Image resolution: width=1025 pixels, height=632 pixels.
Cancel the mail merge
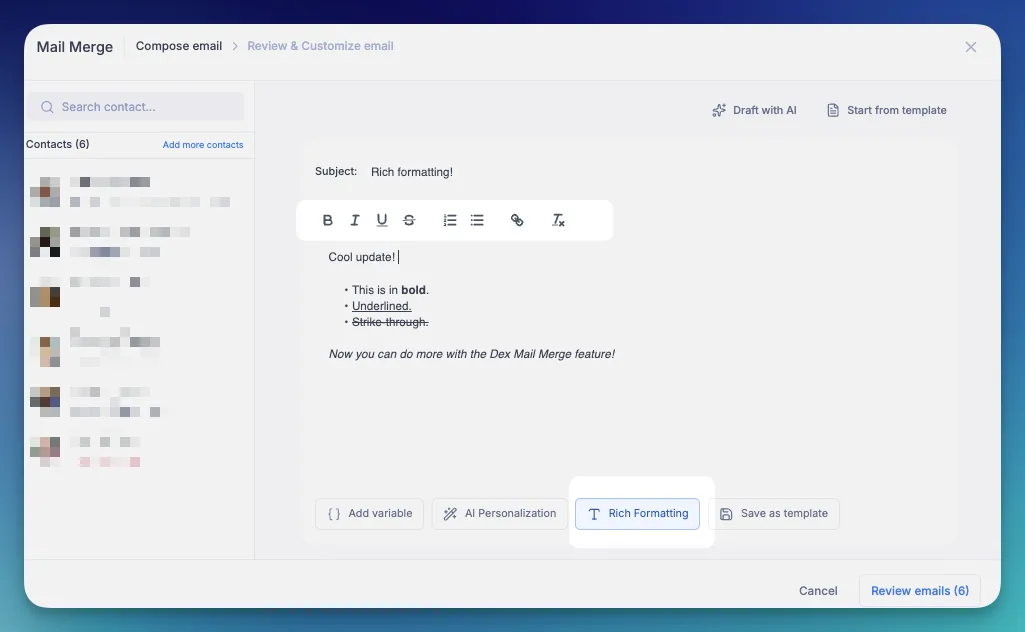point(818,591)
